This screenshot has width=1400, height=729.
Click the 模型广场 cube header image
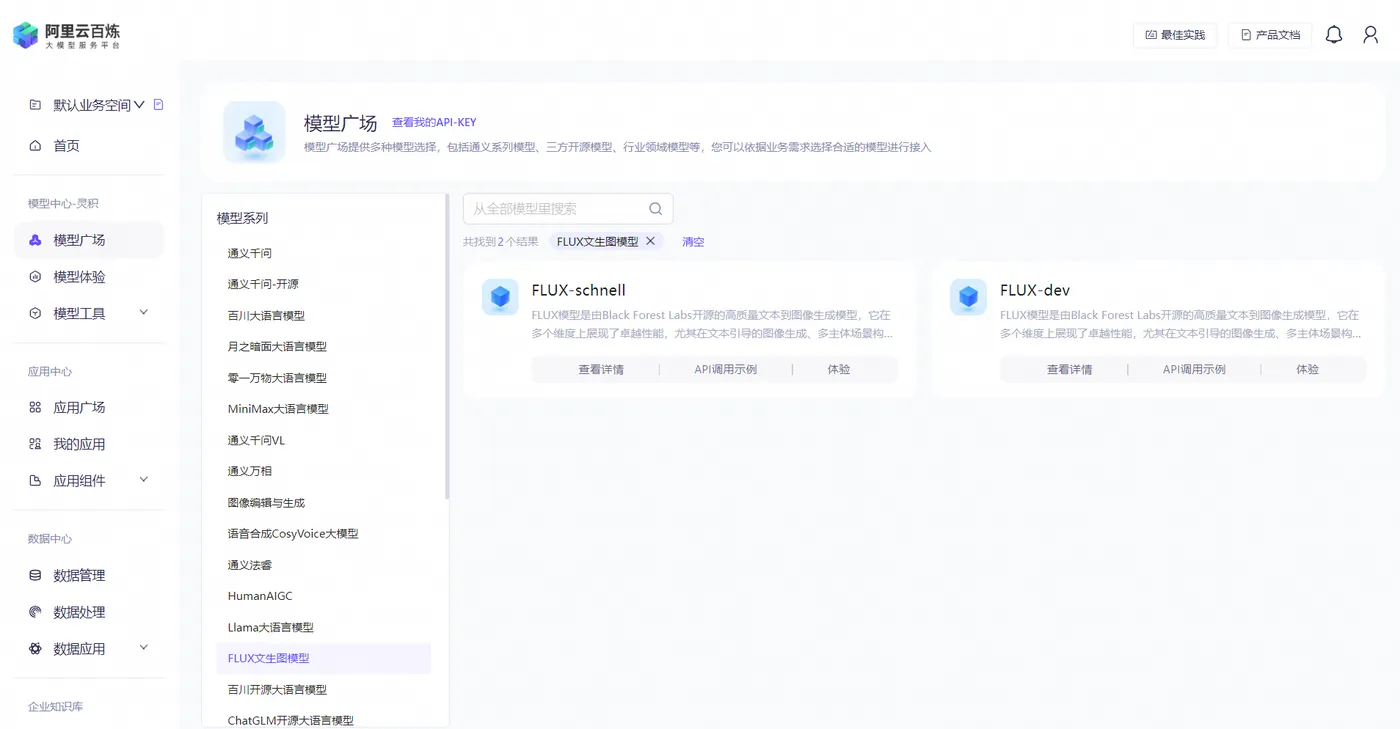pyautogui.click(x=254, y=132)
